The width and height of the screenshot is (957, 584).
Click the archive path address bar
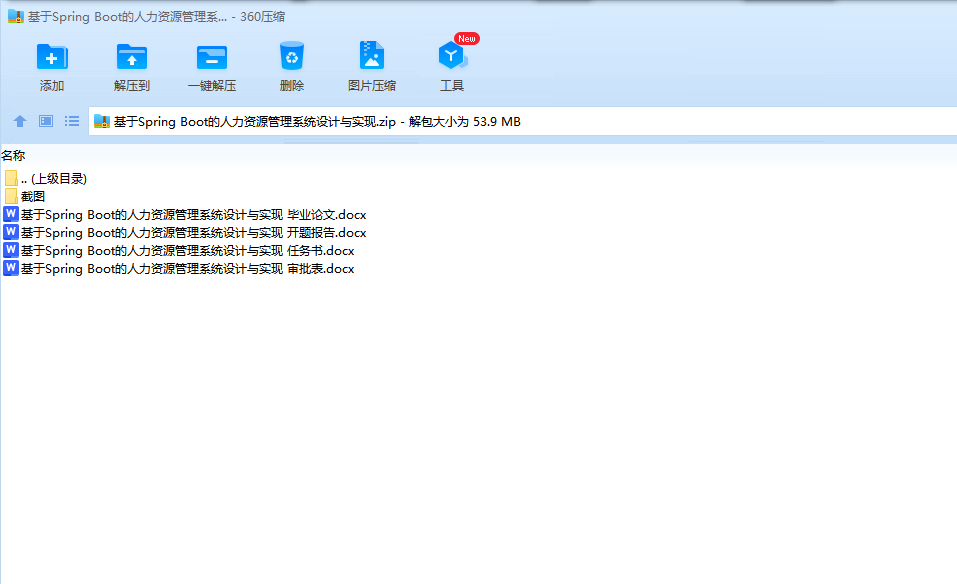(522, 121)
